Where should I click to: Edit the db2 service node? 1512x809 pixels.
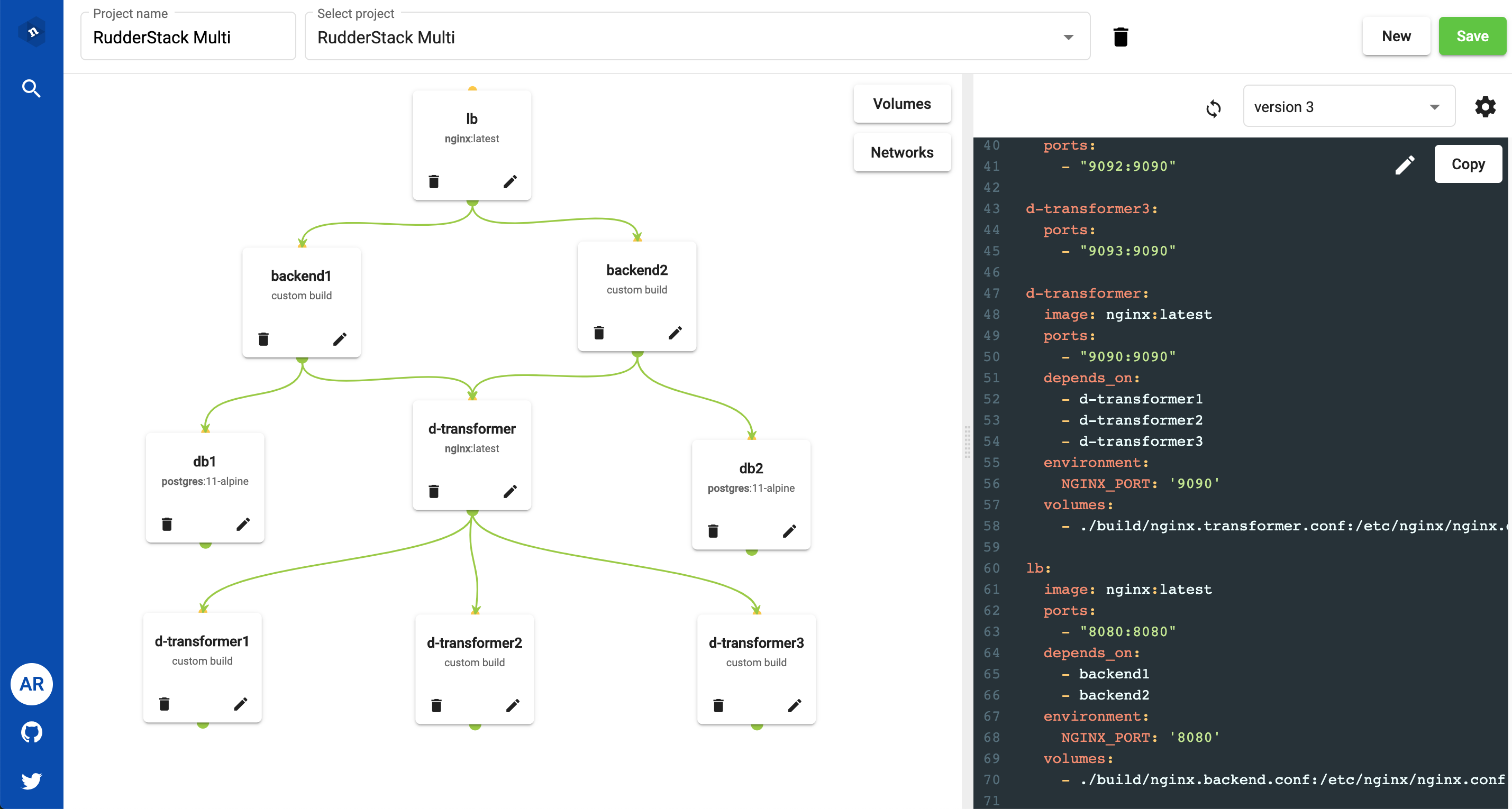pos(789,531)
